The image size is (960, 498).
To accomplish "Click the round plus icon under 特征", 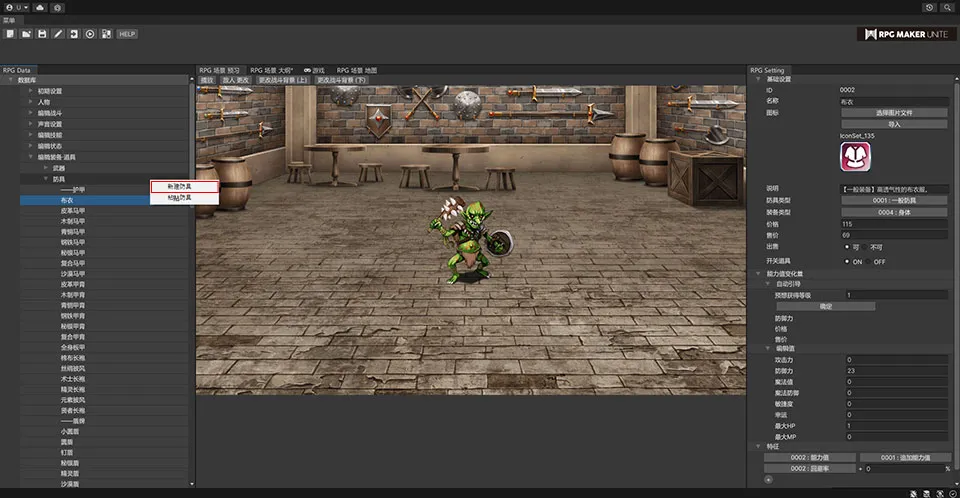I will point(767,480).
